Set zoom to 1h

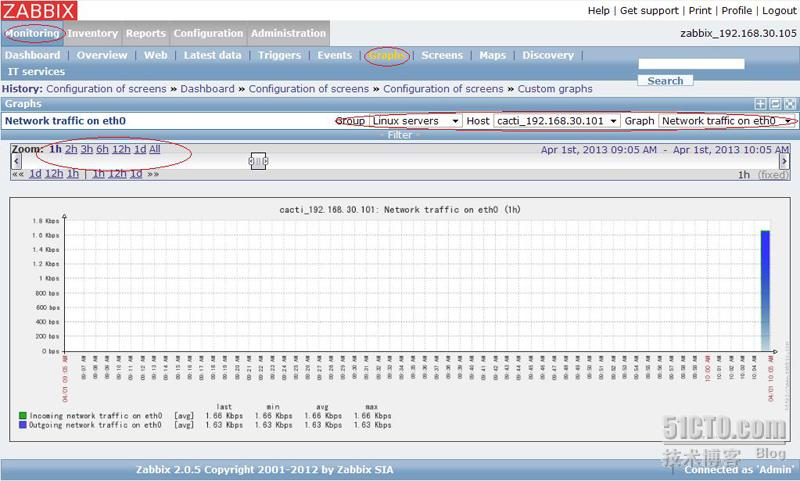[55, 149]
